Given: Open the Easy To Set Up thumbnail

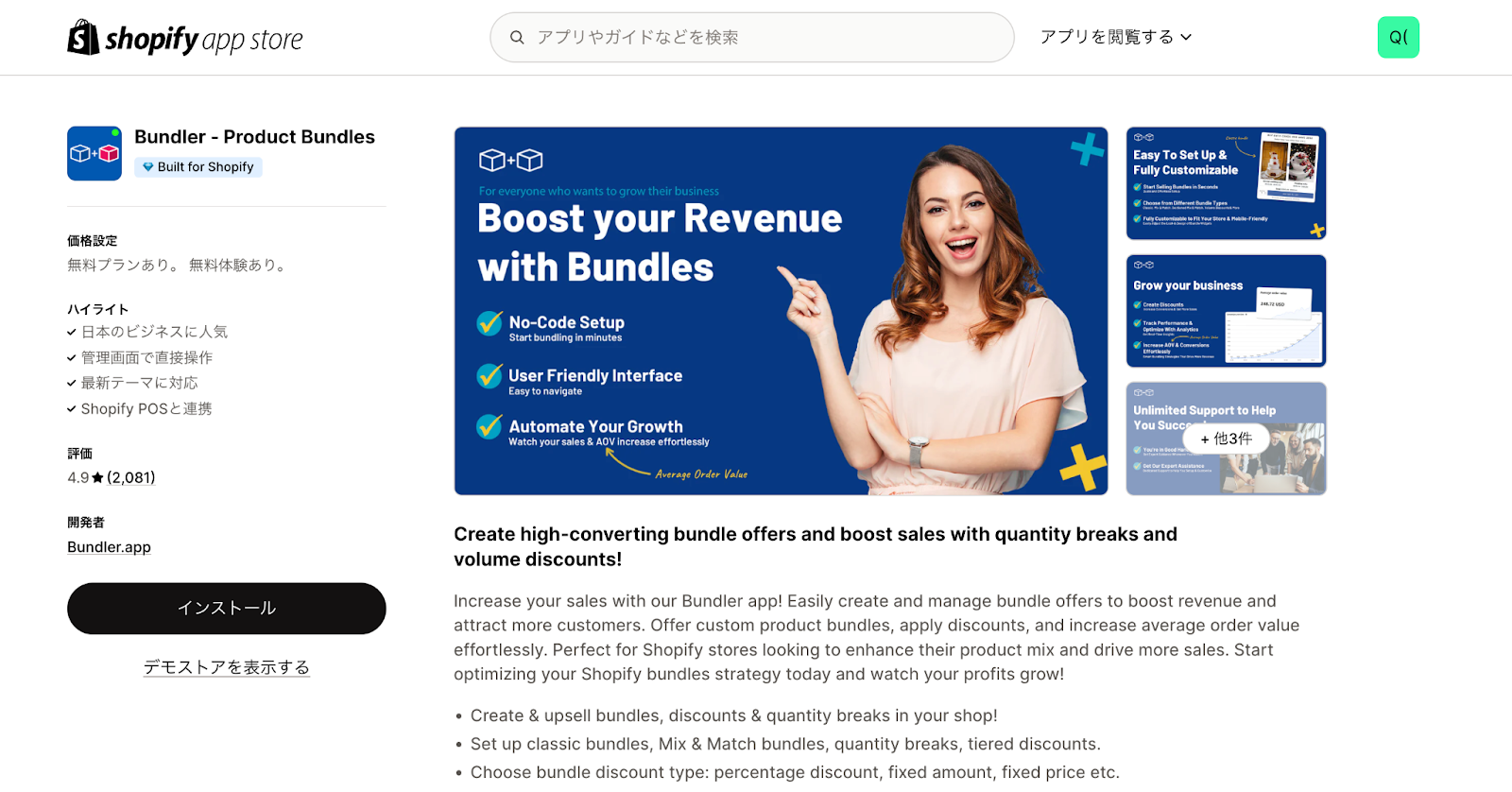Looking at the screenshot, I should [1227, 183].
